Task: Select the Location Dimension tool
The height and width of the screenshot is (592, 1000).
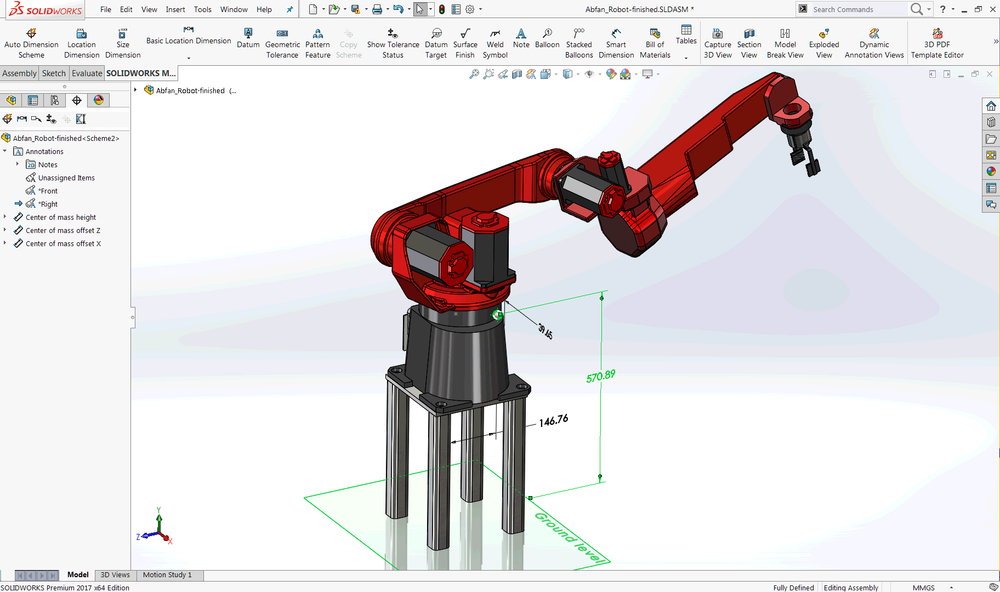Action: pos(81,43)
